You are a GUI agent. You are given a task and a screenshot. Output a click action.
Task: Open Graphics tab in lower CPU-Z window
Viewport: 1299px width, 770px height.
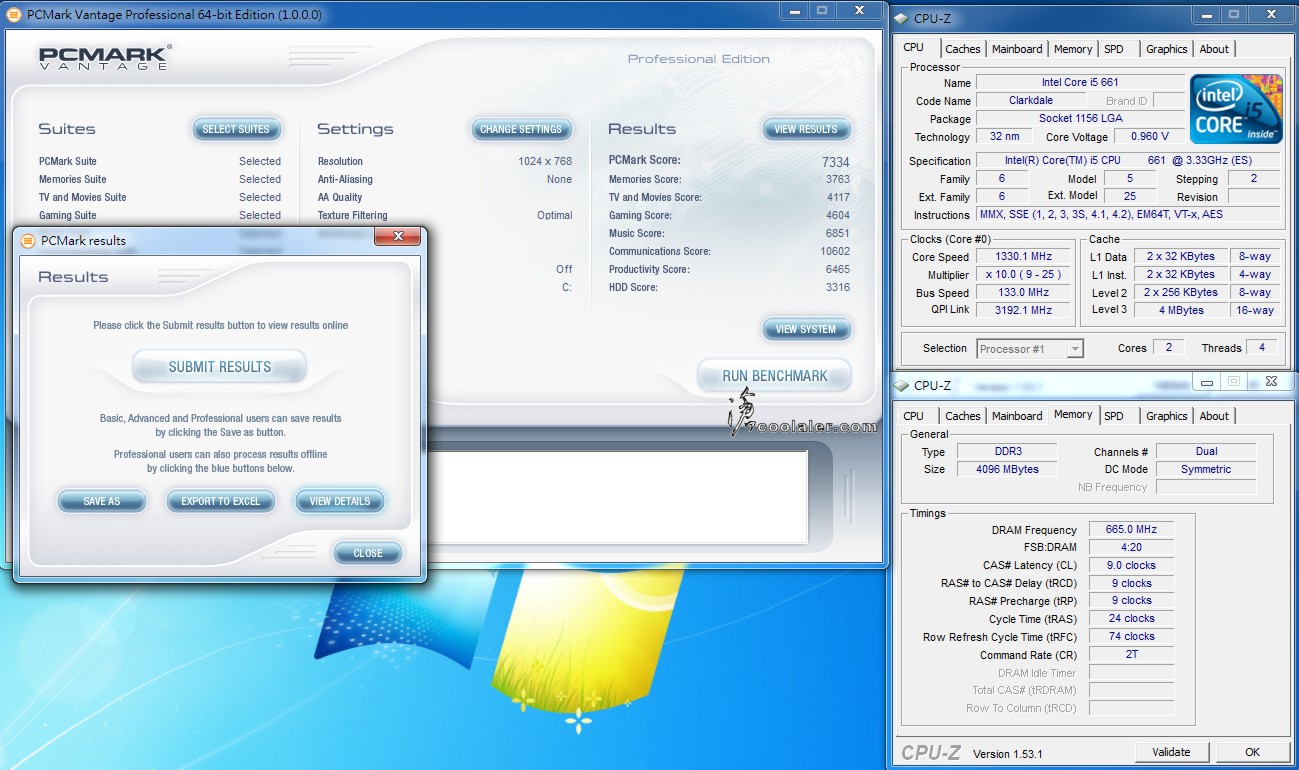1167,416
